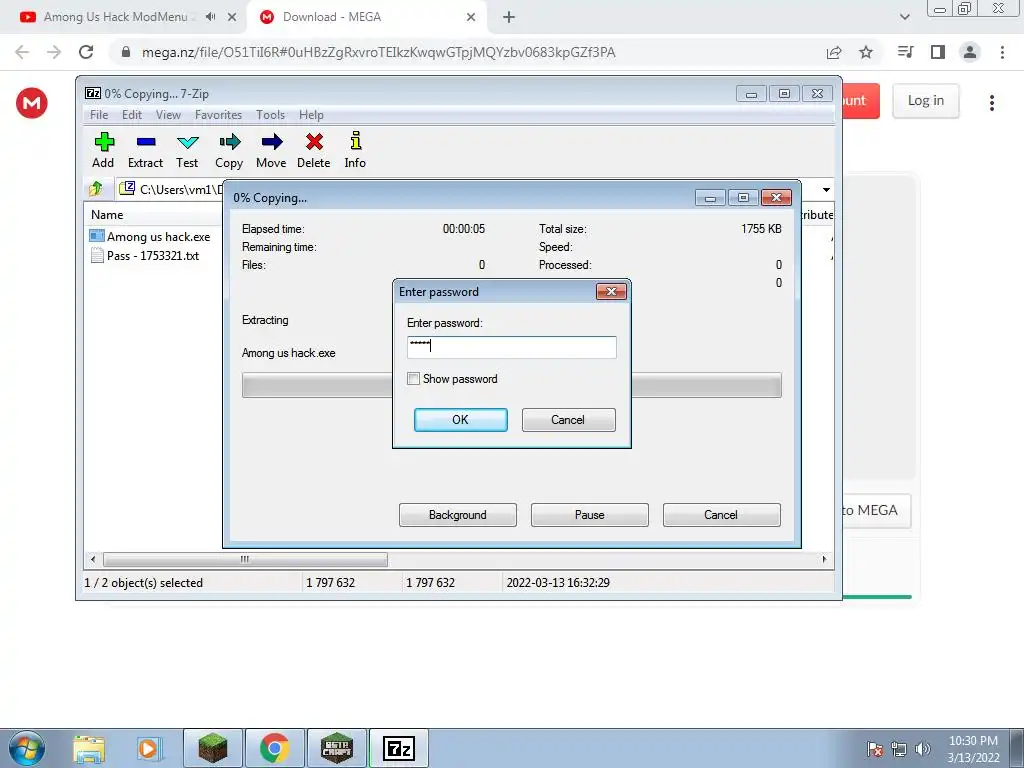Toggle Chrome side panel icon
Viewport: 1024px width, 768px height.
[x=938, y=52]
